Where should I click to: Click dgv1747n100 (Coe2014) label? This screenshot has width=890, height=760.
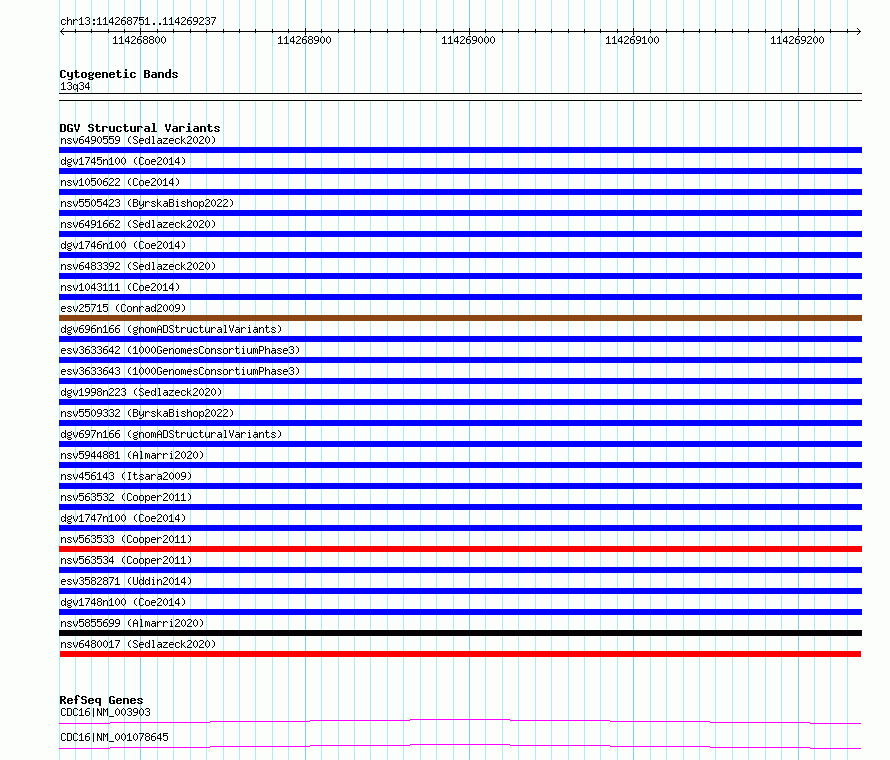point(123,518)
